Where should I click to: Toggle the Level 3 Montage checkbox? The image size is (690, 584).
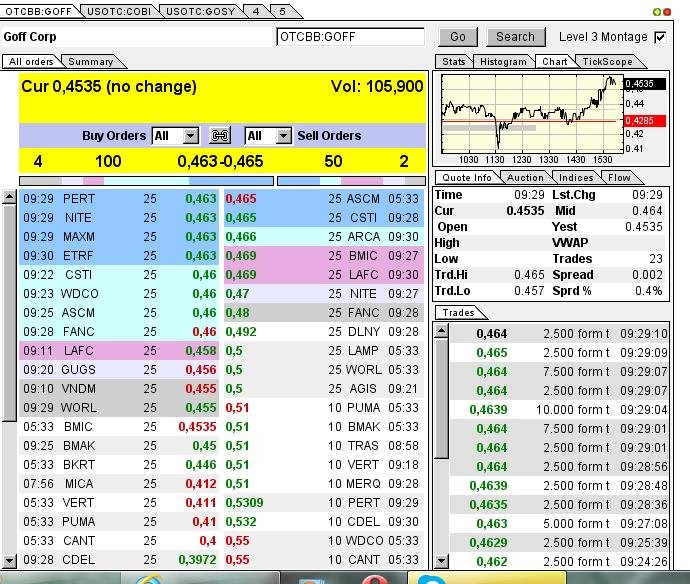pos(660,37)
